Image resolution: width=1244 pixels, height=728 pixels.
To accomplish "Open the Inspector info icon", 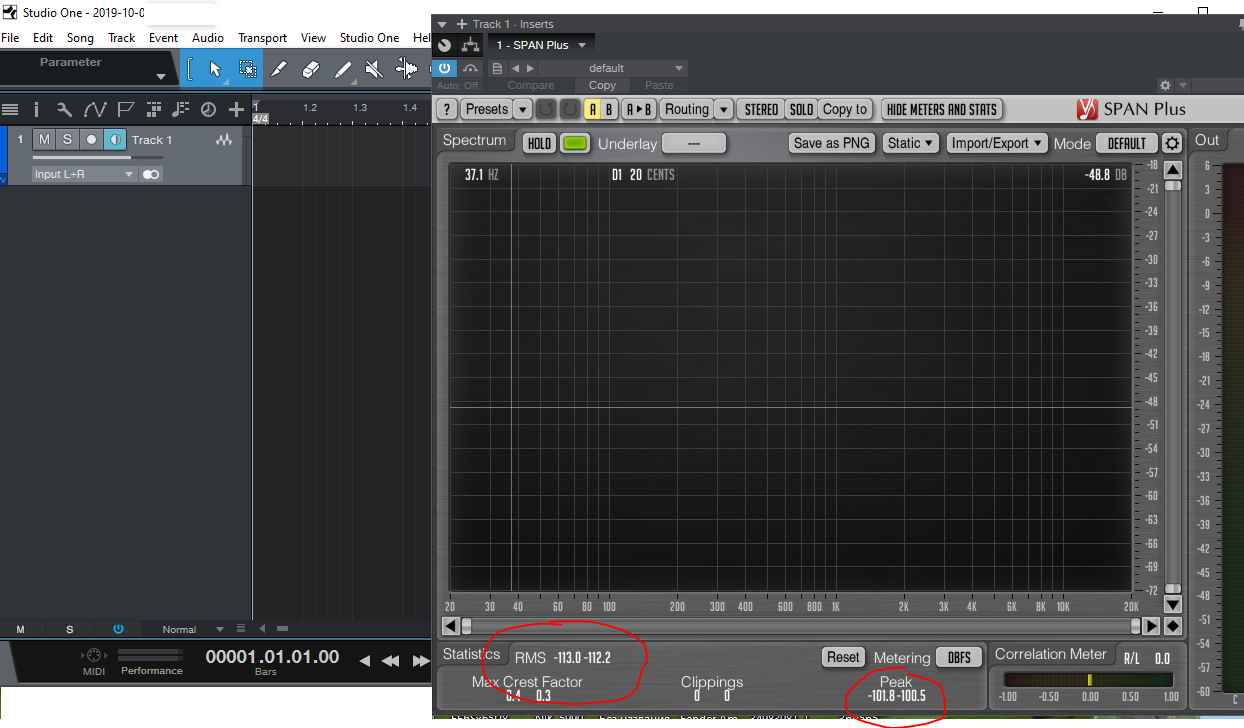I will 37,109.
